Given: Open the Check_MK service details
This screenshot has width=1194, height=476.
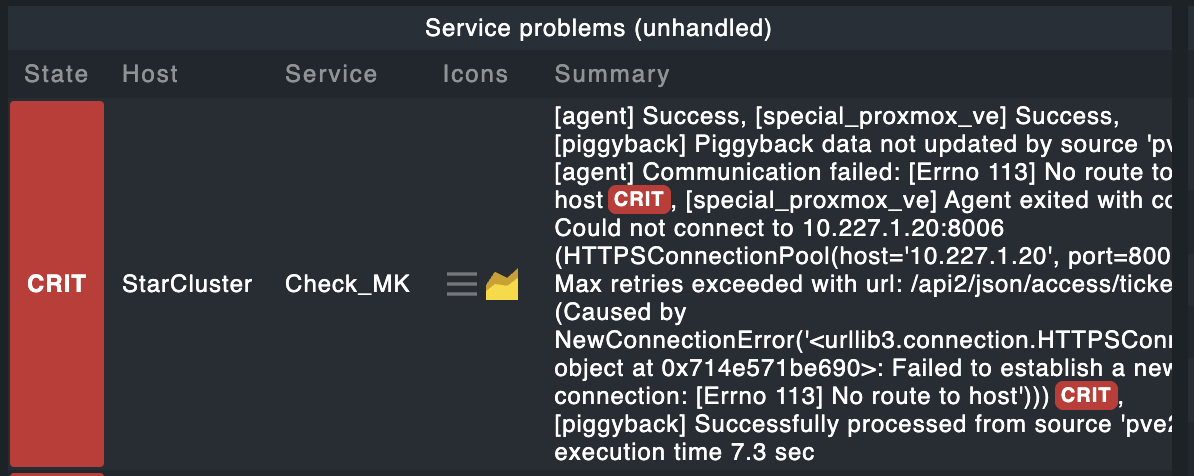Looking at the screenshot, I should pyautogui.click(x=347, y=285).
